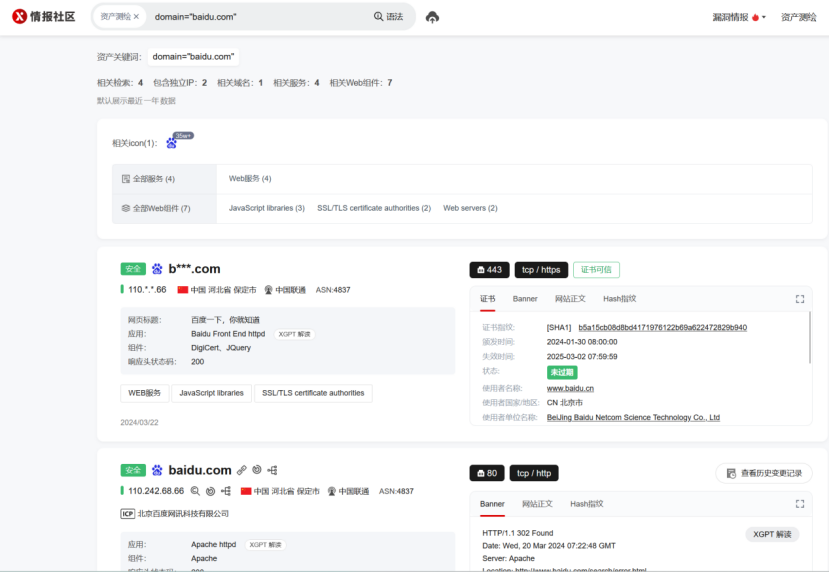830x572 pixels.
Task: Click the ICP badge icon
Action: click(128, 514)
